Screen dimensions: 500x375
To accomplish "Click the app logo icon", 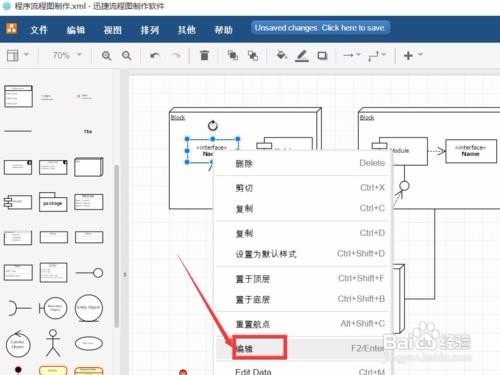I will point(12,29).
